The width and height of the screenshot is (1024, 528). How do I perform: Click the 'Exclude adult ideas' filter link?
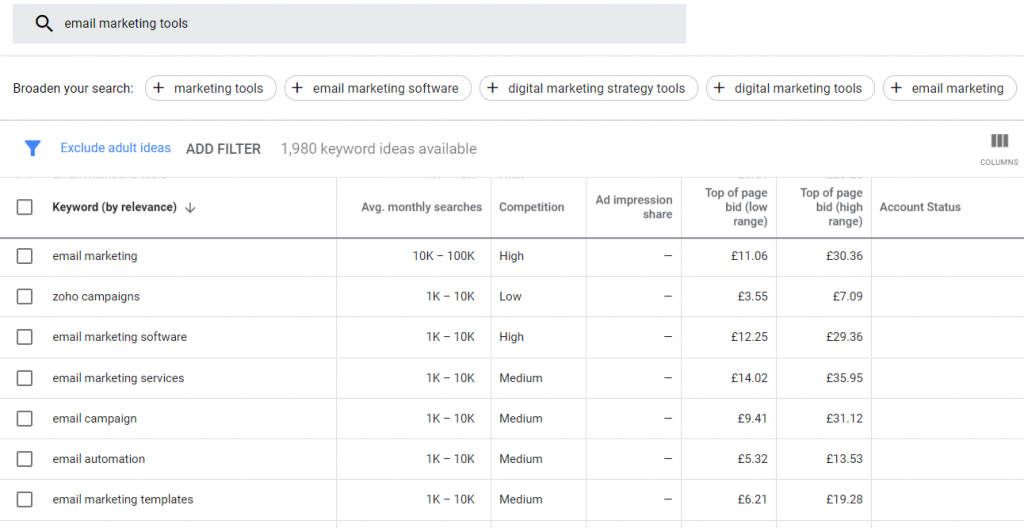[116, 148]
